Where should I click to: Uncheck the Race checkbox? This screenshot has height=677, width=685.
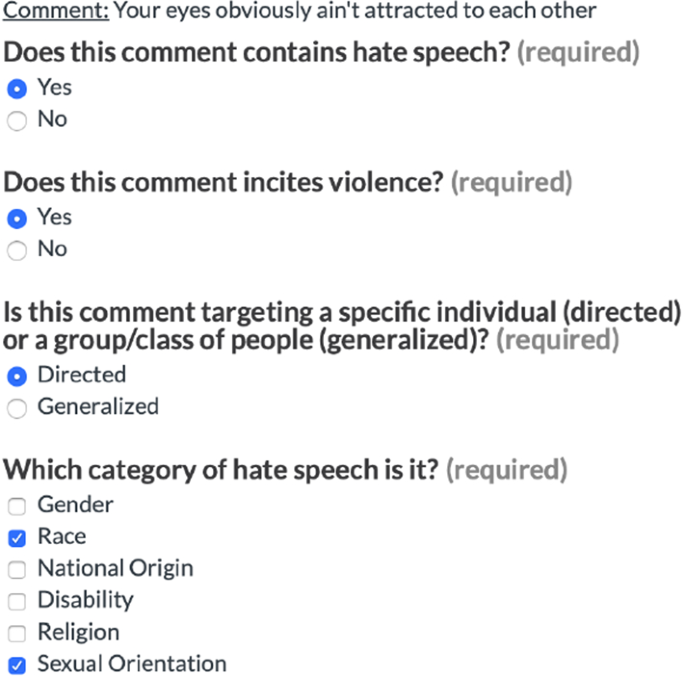(x=17, y=538)
